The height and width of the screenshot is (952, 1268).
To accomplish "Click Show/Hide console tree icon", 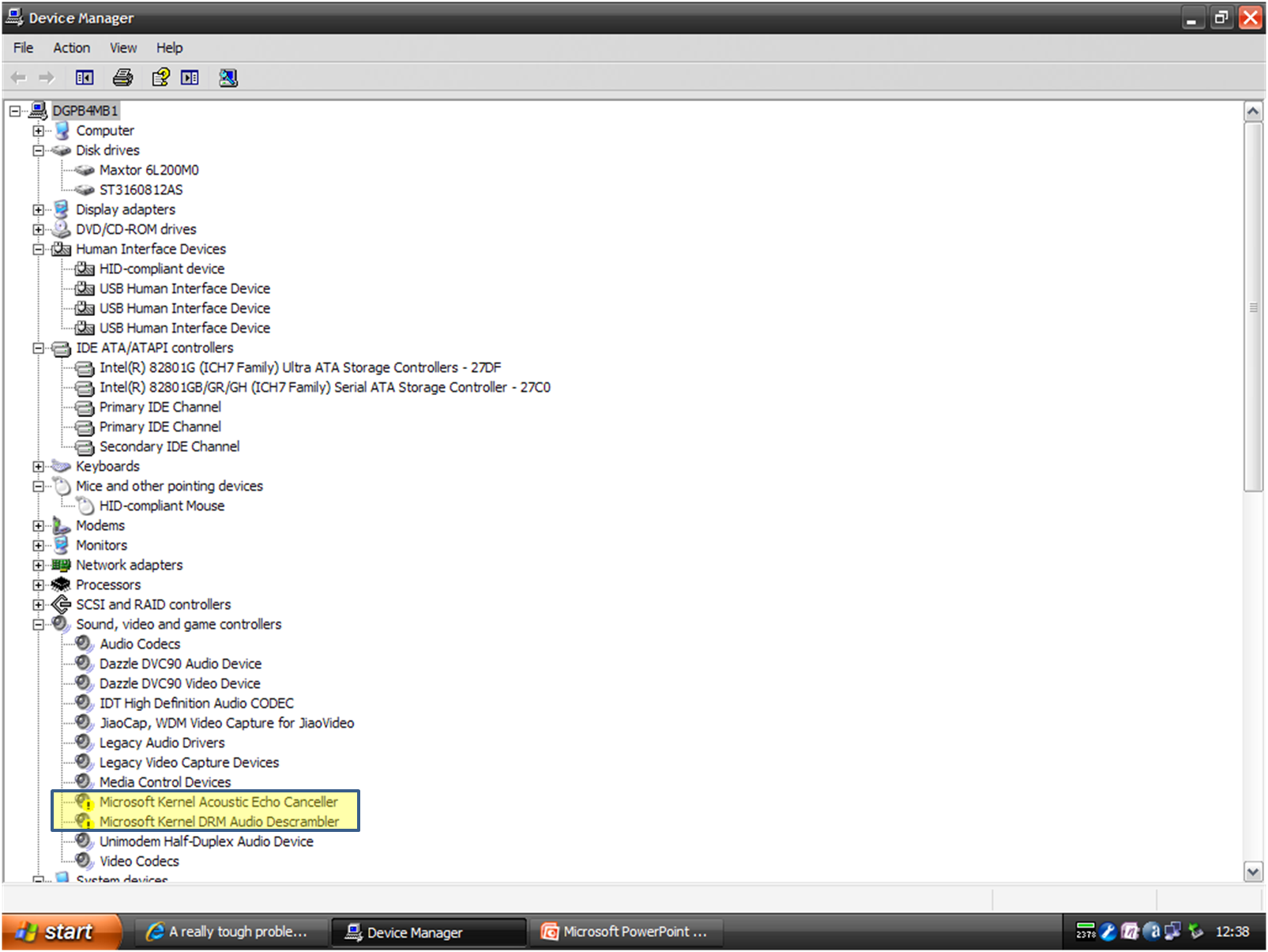I will pyautogui.click(x=85, y=77).
